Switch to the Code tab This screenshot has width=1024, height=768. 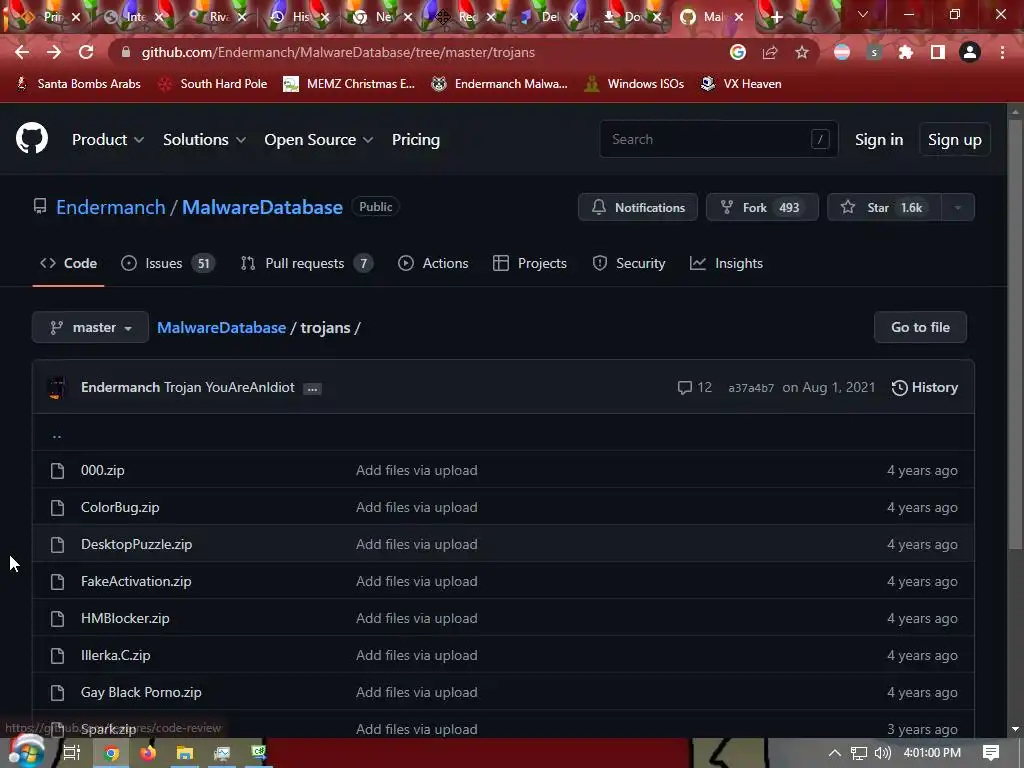[x=69, y=263]
